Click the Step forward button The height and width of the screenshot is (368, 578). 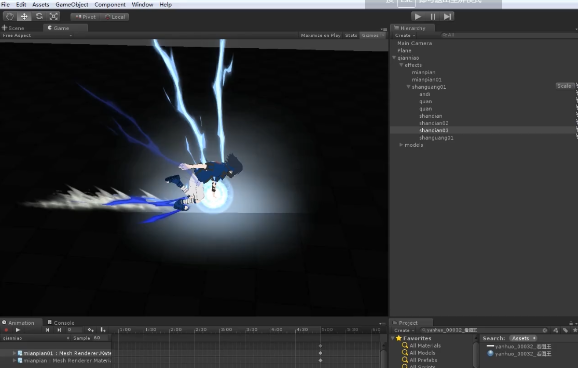coord(447,17)
